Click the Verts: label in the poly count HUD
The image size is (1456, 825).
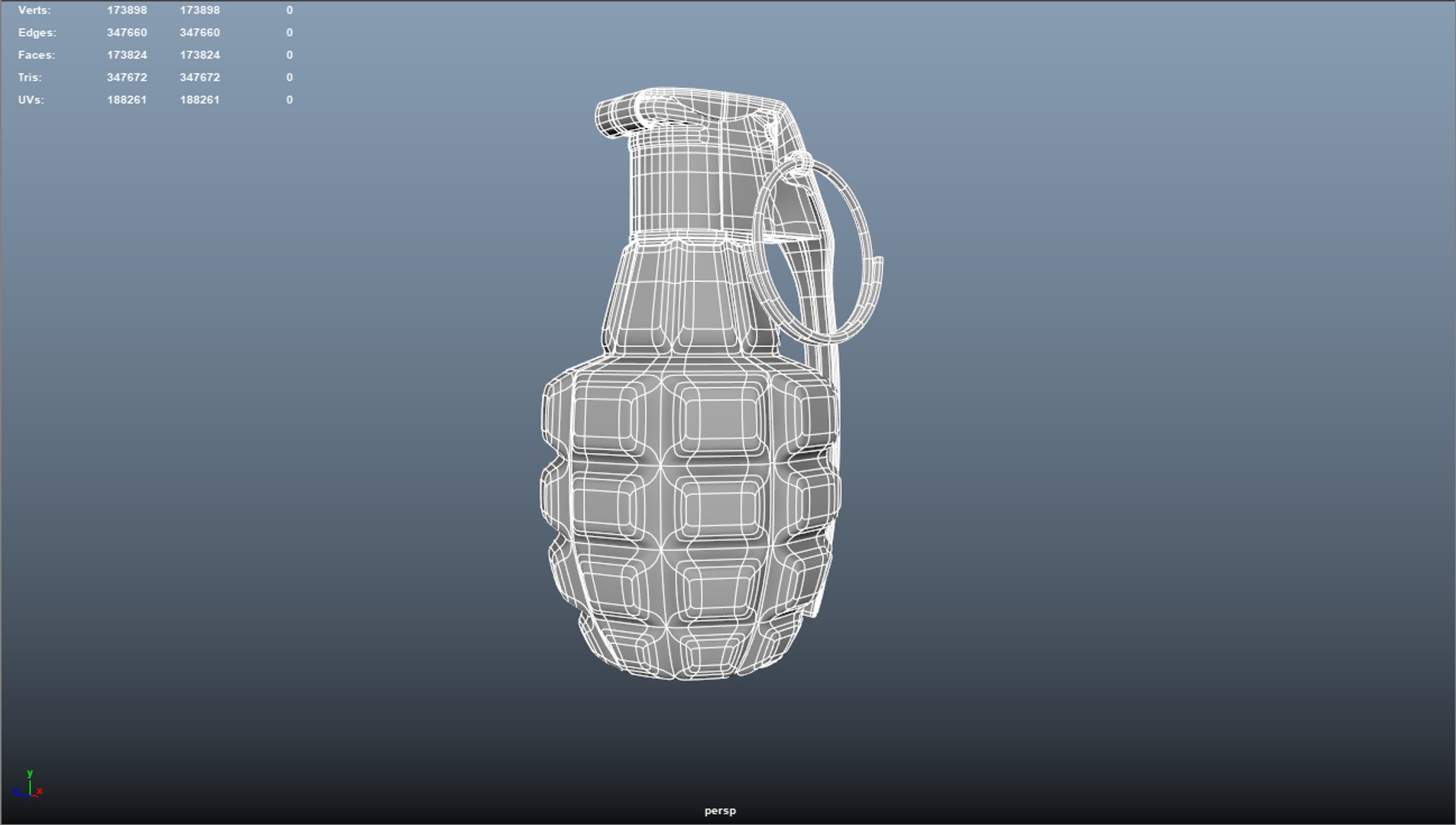pyautogui.click(x=34, y=11)
